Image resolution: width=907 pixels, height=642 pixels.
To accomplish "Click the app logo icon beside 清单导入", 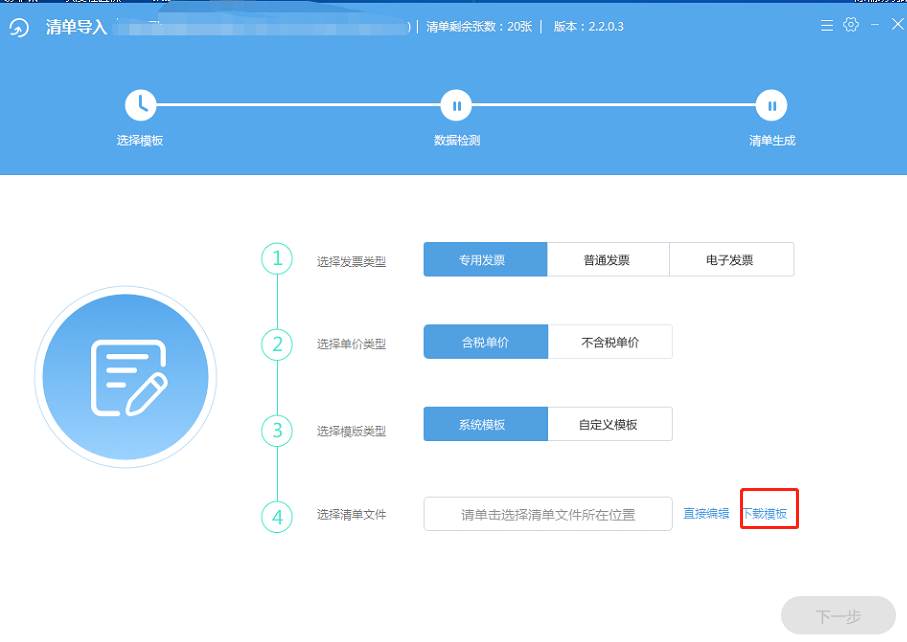I will tap(19, 27).
